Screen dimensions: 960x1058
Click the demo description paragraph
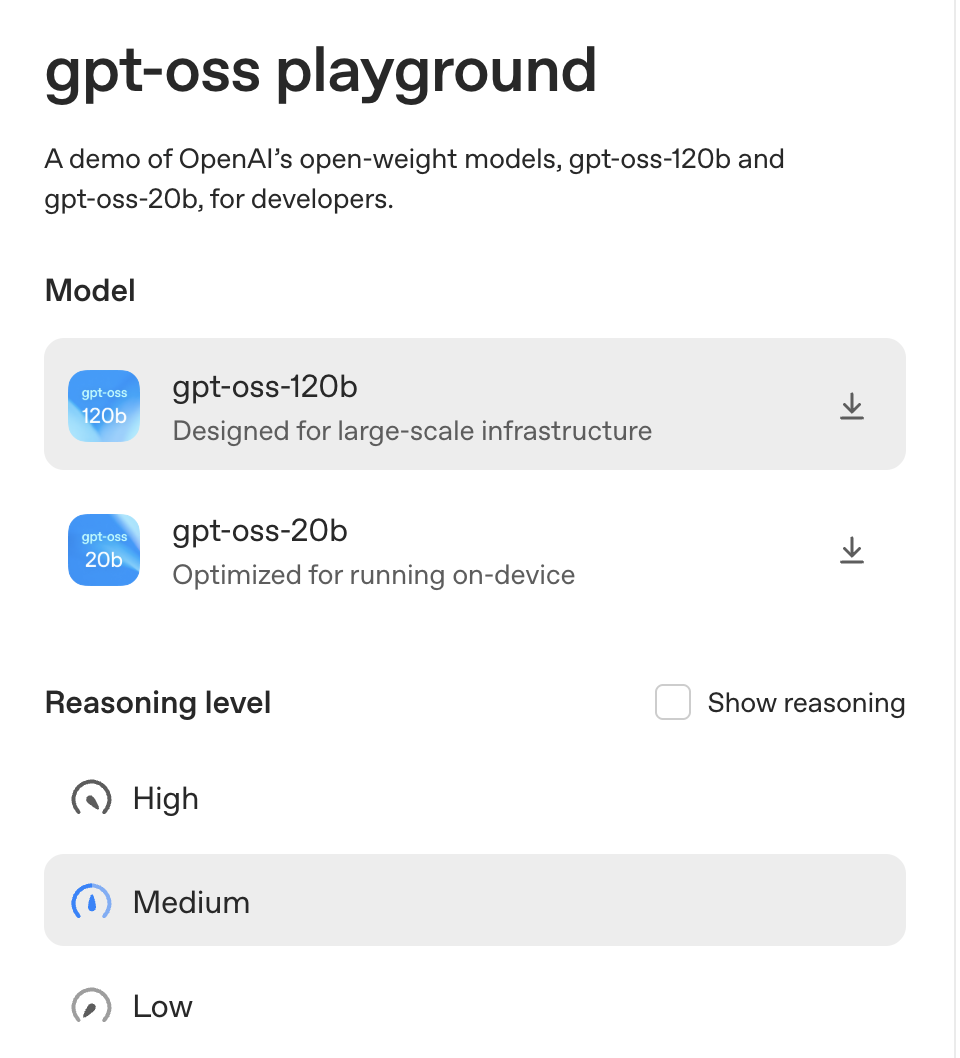pyautogui.click(x=414, y=179)
